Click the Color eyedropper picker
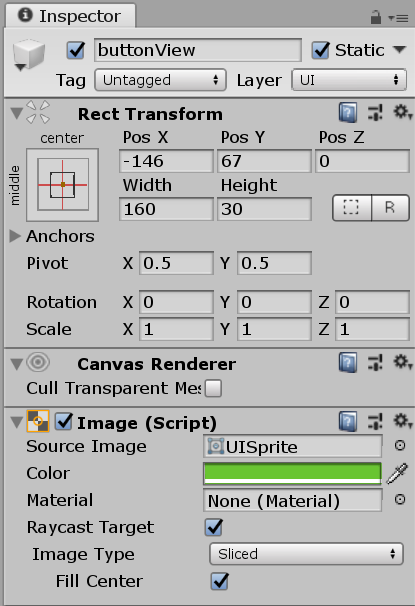 [x=397, y=473]
